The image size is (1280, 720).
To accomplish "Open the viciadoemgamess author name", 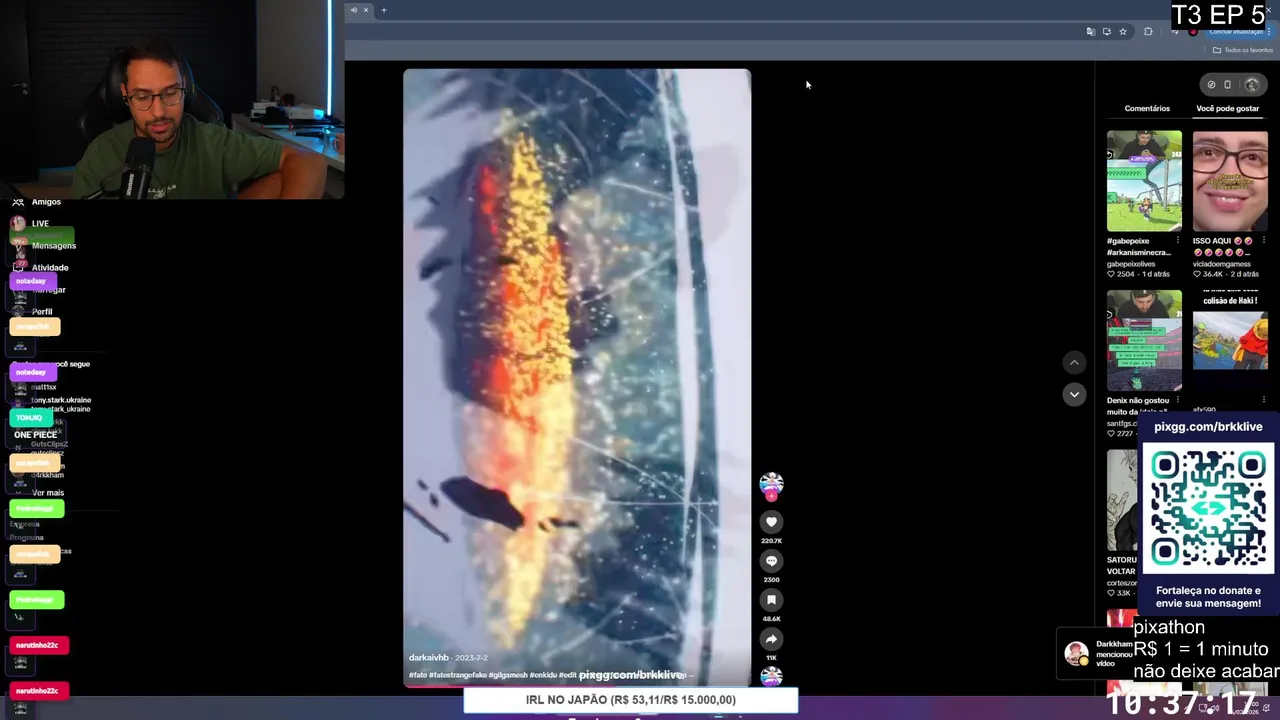I will coord(1222,264).
